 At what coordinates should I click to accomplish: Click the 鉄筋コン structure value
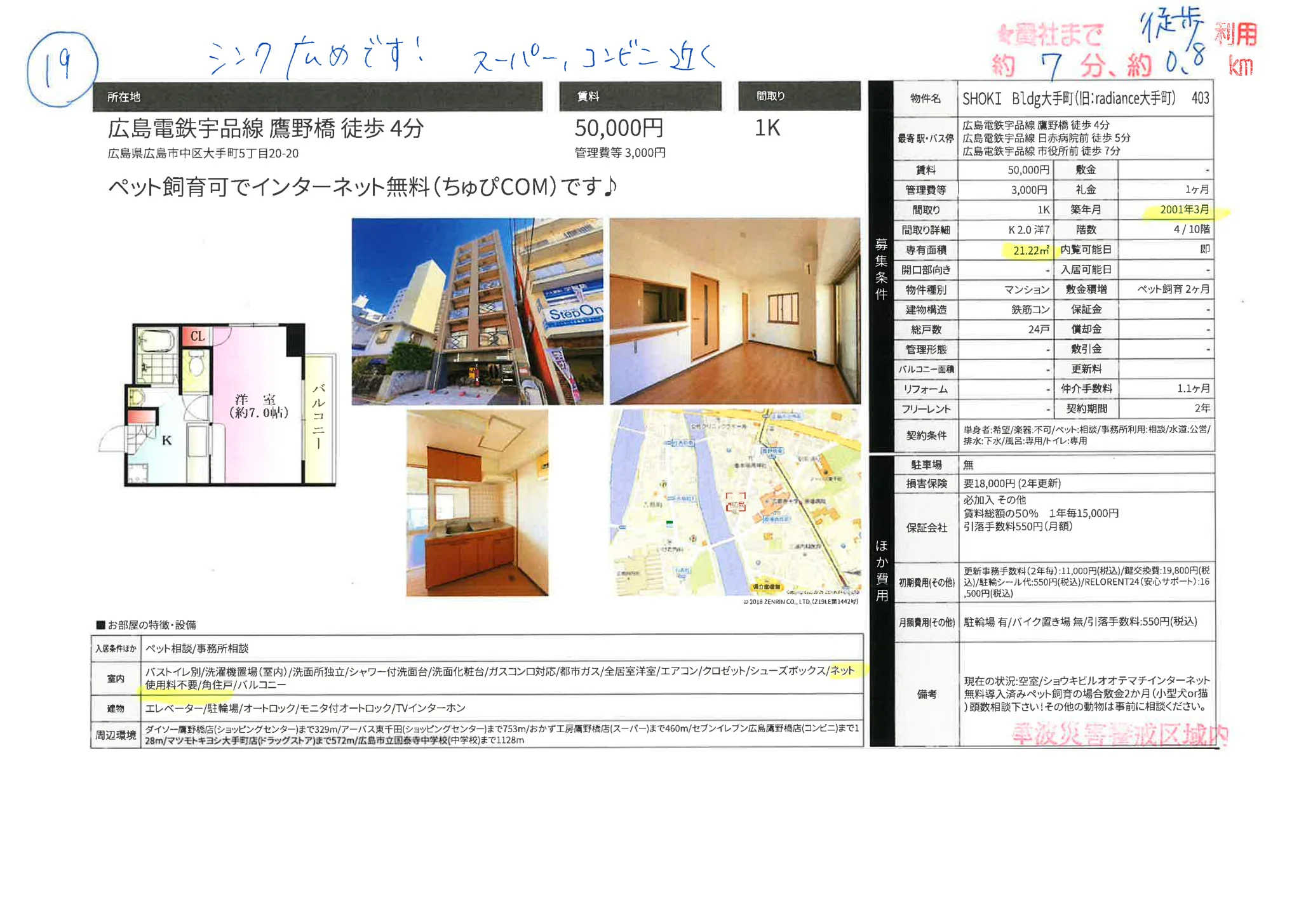[1030, 310]
